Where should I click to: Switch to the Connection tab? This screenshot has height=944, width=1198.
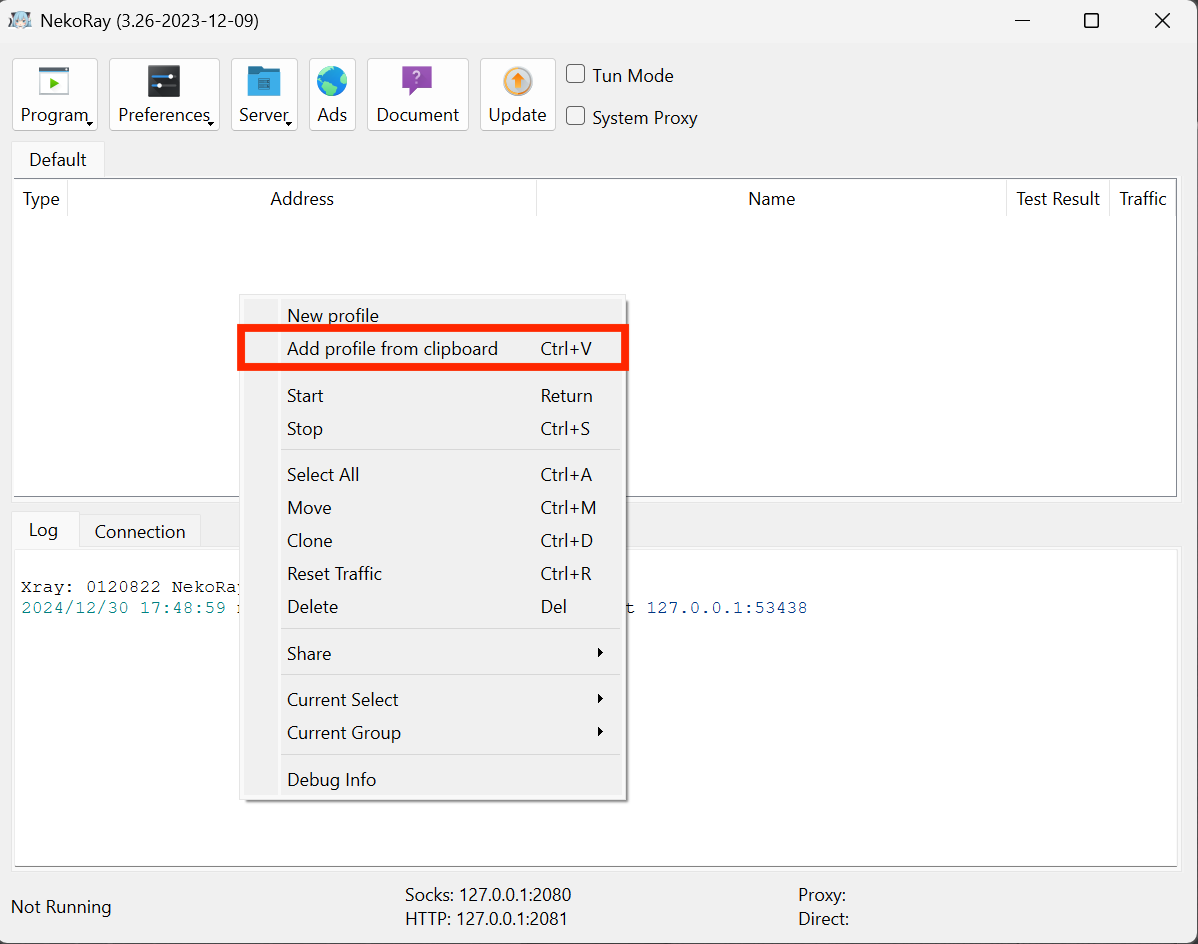pyautogui.click(x=140, y=531)
